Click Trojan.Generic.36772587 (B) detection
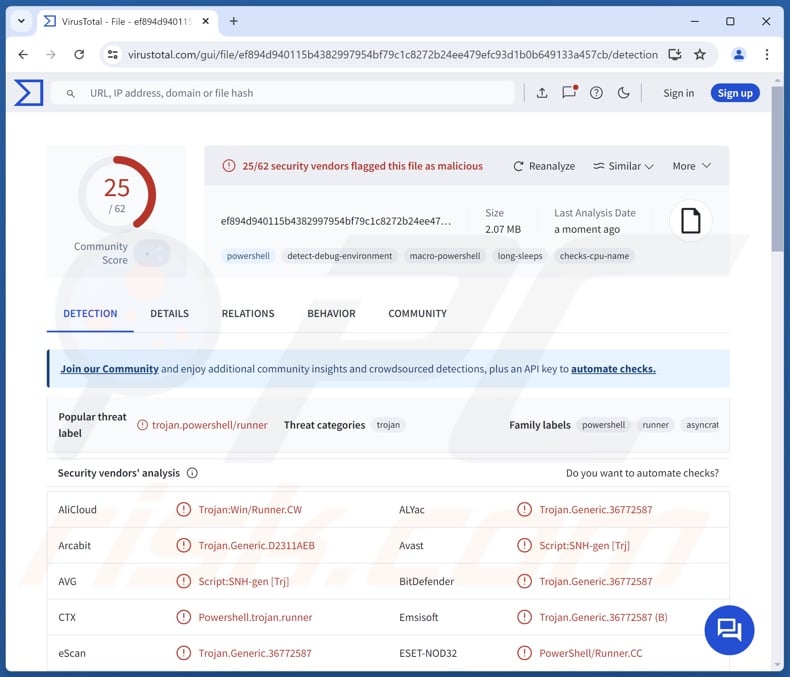The height and width of the screenshot is (677, 790). coord(603,617)
